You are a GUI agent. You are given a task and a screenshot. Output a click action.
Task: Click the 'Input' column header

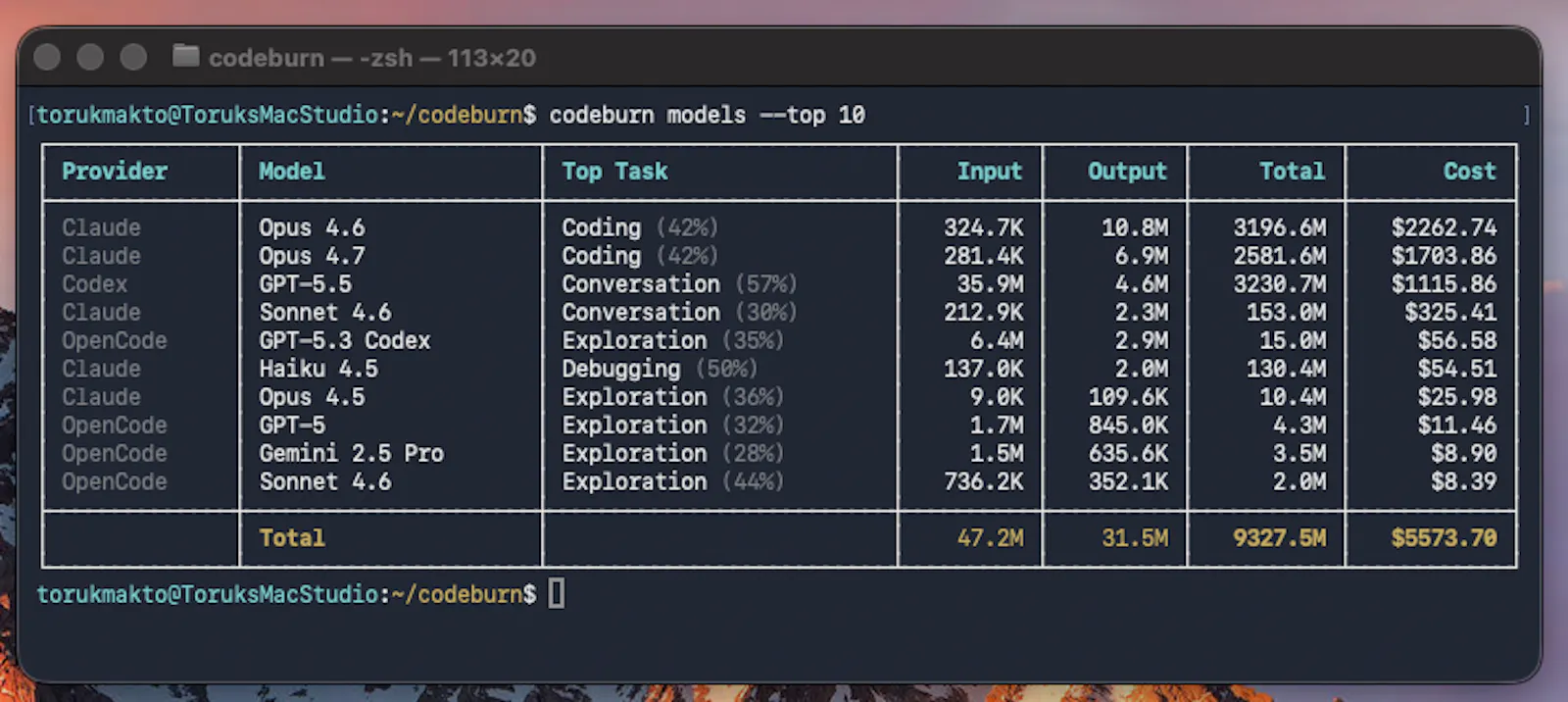[x=990, y=172]
